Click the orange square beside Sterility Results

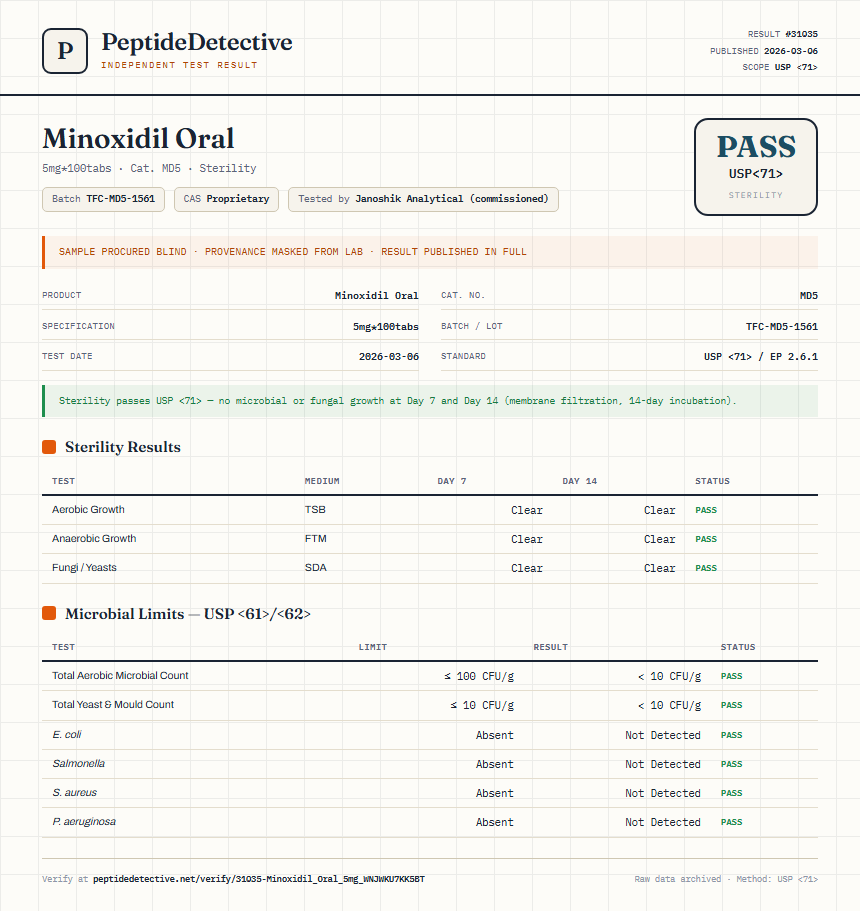tap(49, 447)
